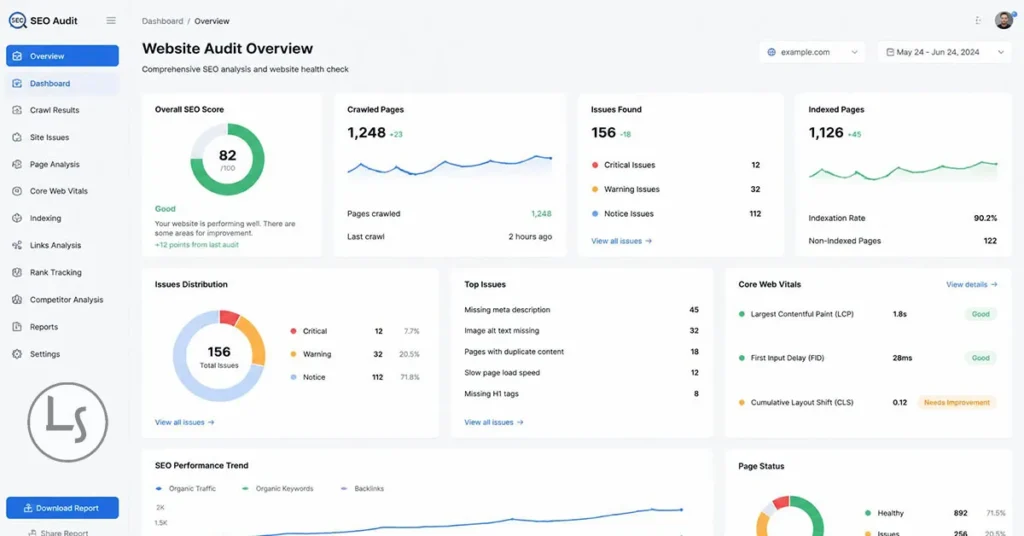Viewport: 1024px width, 536px height.
Task: Open the Overview menu item
Action: (x=63, y=56)
